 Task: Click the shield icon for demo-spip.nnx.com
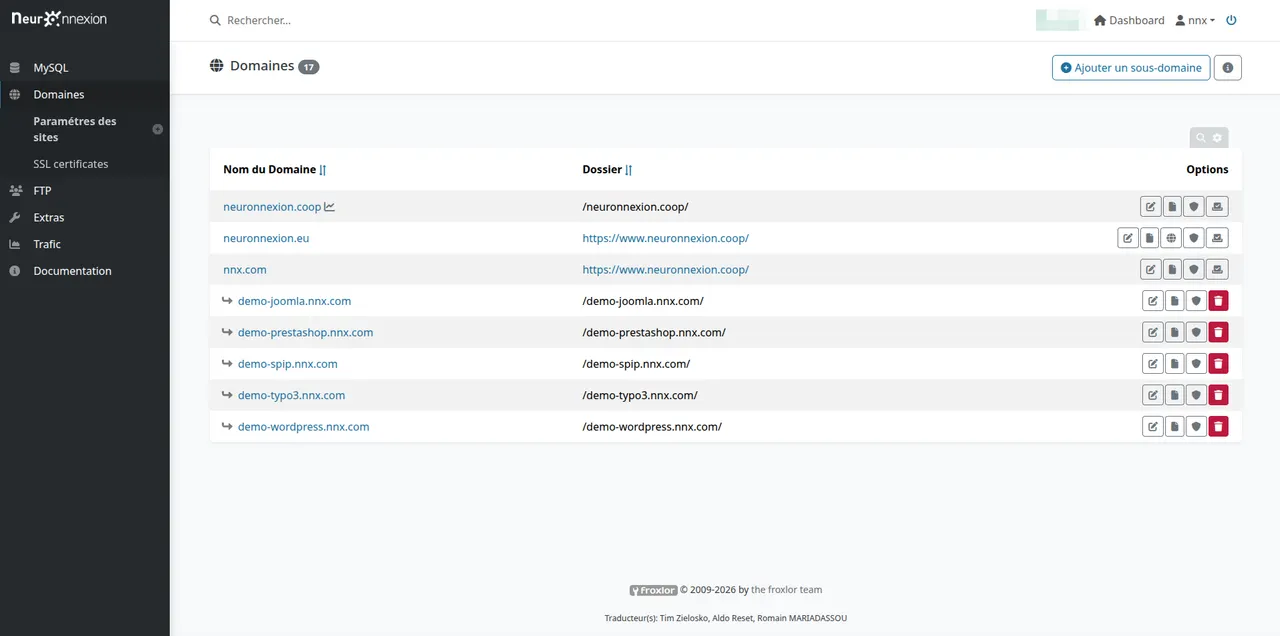tap(1196, 364)
